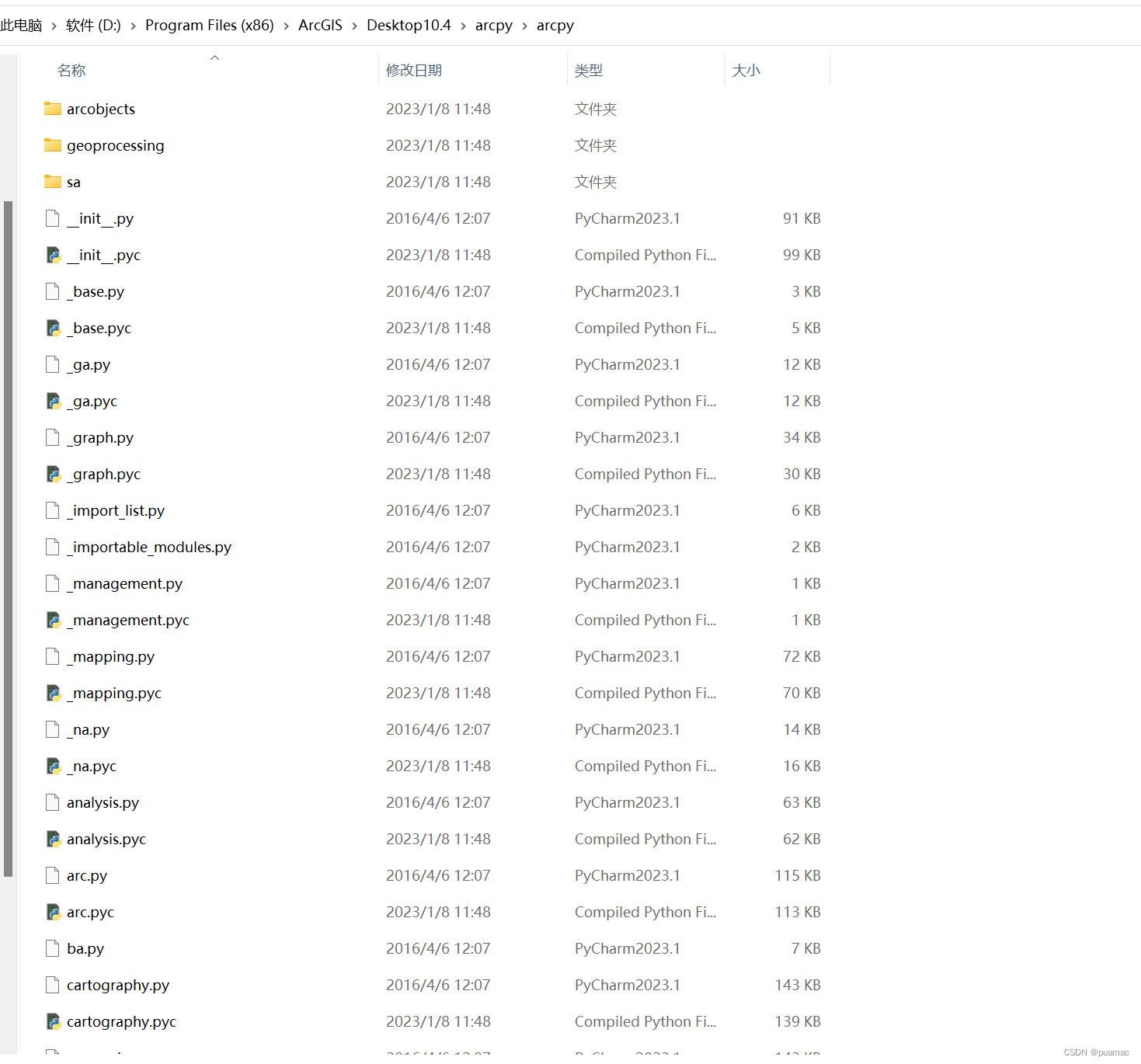Select the _na.py file icon
The image size is (1141, 1064).
[53, 729]
